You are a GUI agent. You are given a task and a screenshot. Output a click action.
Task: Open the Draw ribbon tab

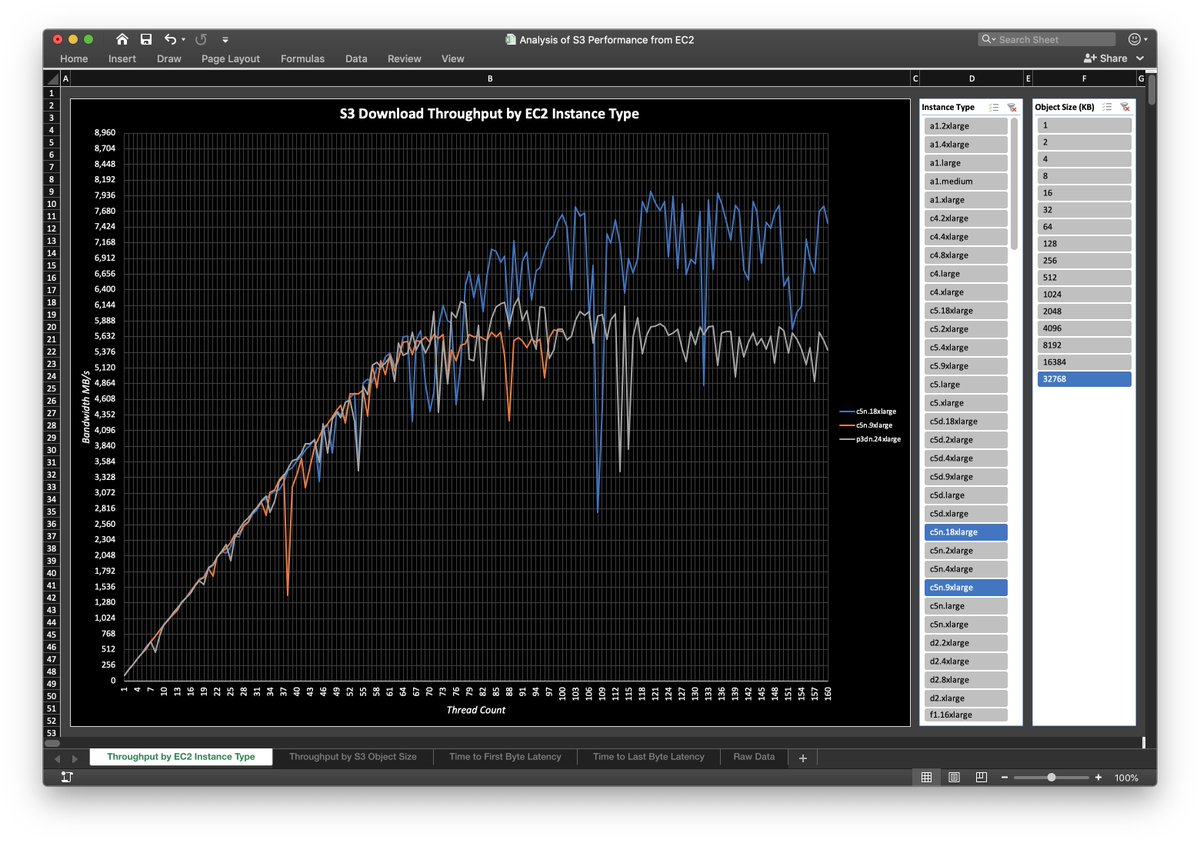tap(169, 59)
